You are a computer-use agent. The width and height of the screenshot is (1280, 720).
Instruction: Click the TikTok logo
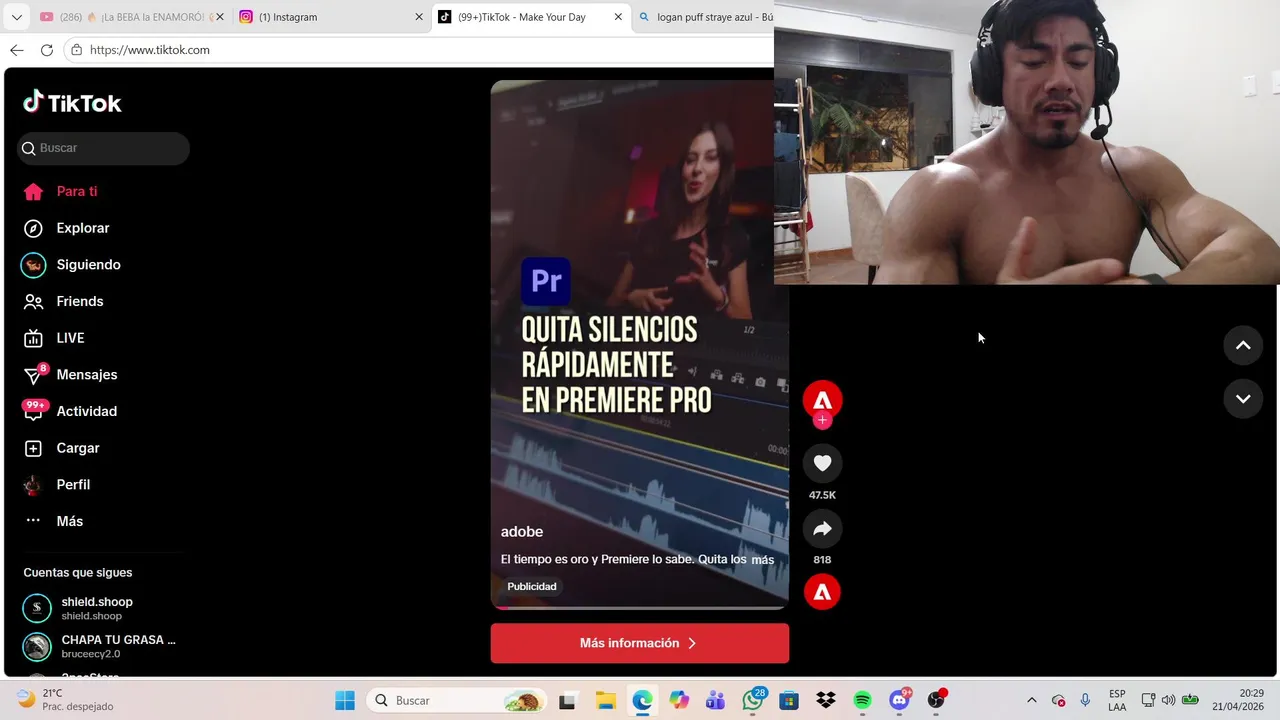(72, 102)
